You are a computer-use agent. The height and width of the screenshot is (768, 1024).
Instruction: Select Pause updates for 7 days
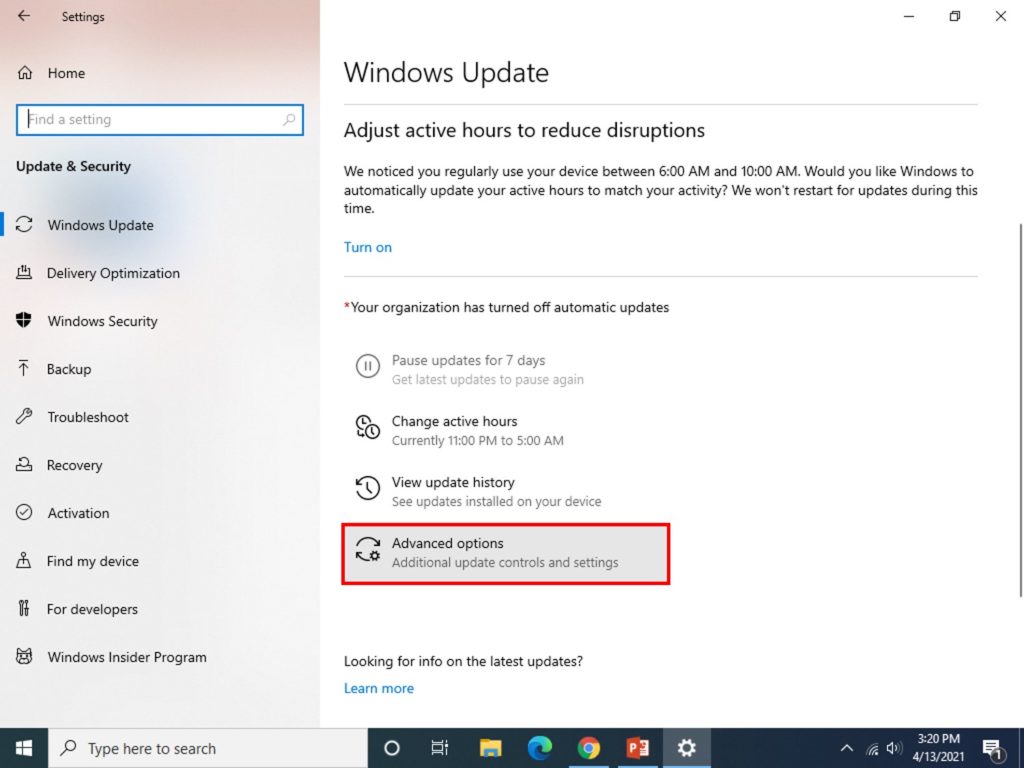(x=506, y=369)
